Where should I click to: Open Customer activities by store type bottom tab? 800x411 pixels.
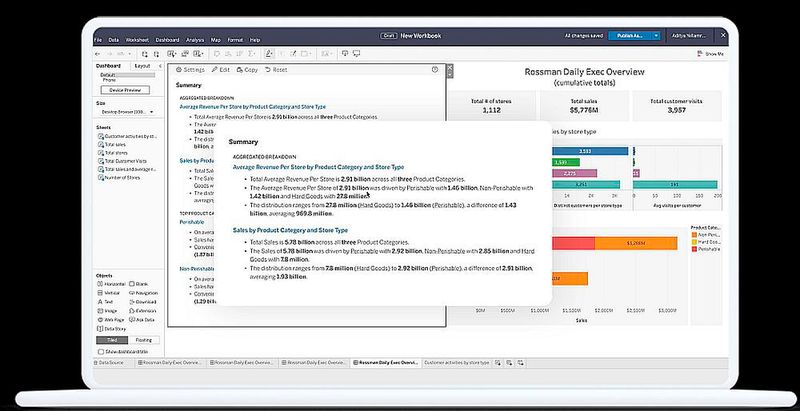456,363
